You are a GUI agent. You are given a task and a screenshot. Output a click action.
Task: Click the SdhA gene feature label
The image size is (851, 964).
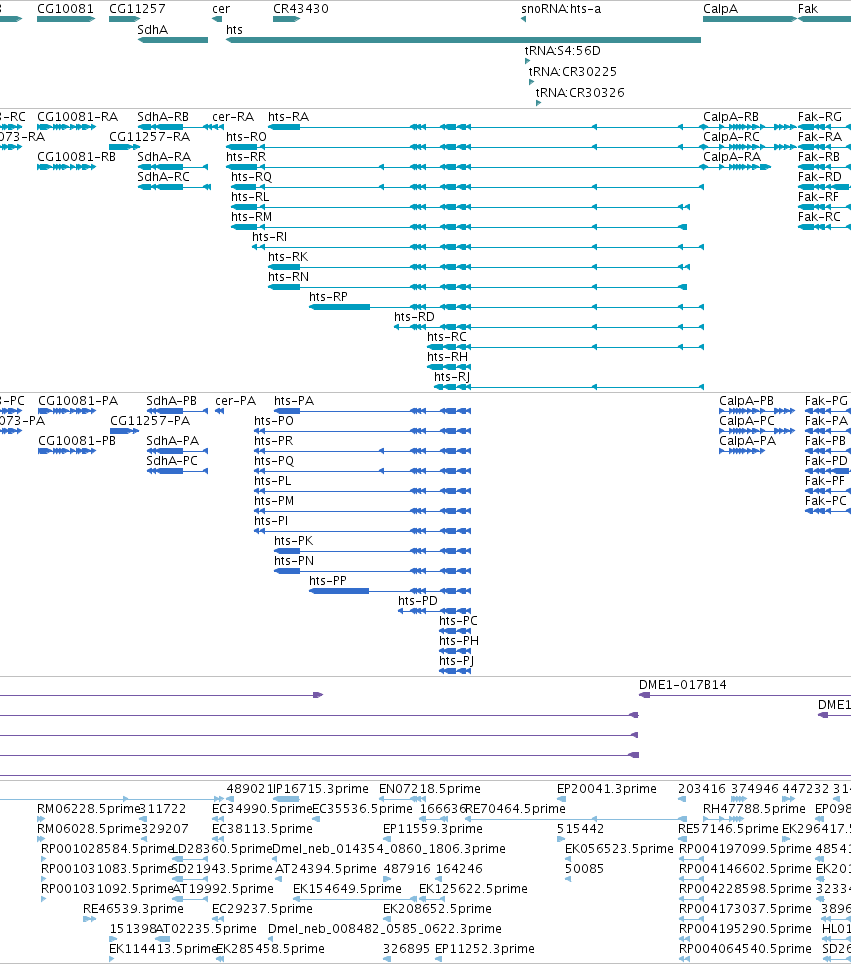tap(152, 30)
